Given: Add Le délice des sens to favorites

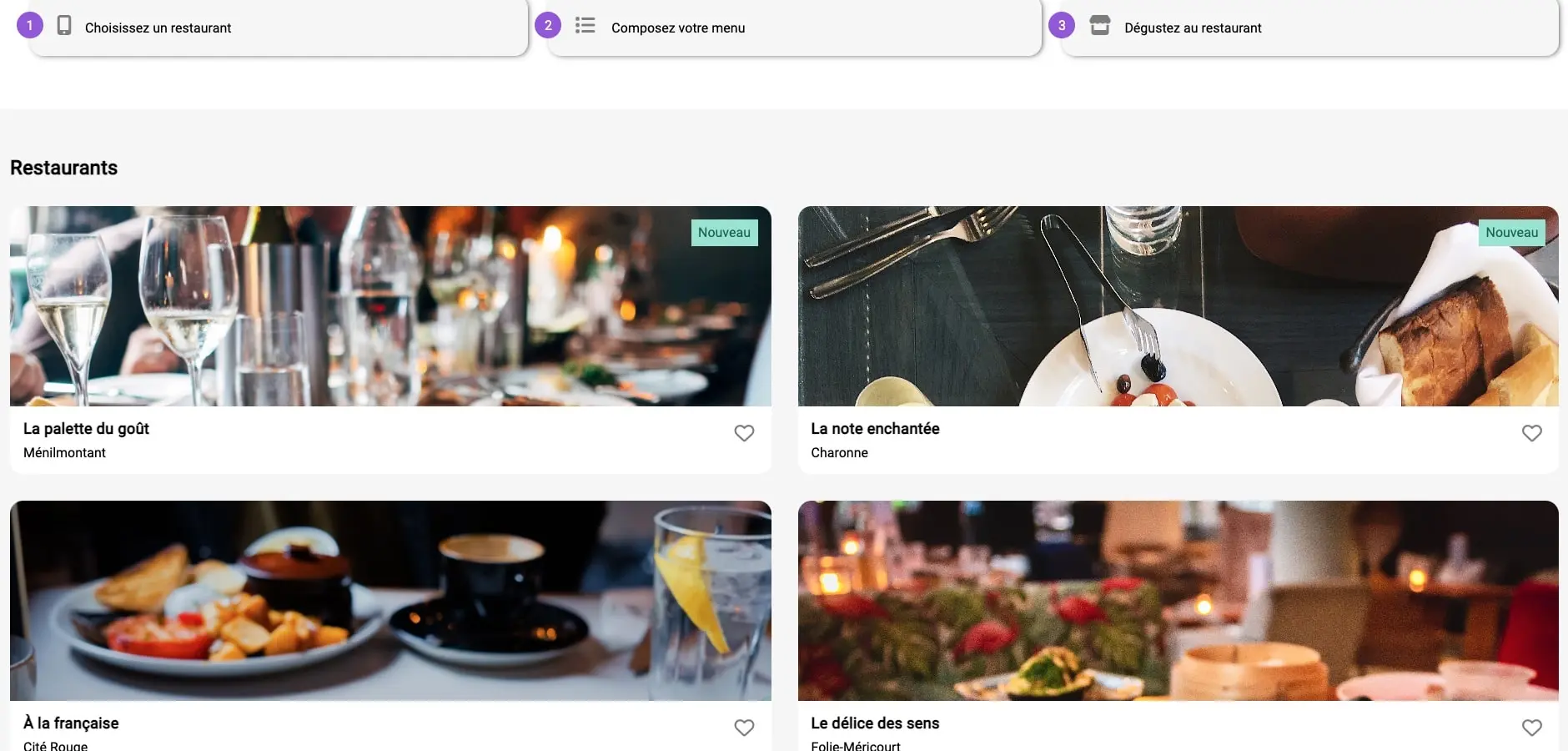Looking at the screenshot, I should pos(1531,728).
